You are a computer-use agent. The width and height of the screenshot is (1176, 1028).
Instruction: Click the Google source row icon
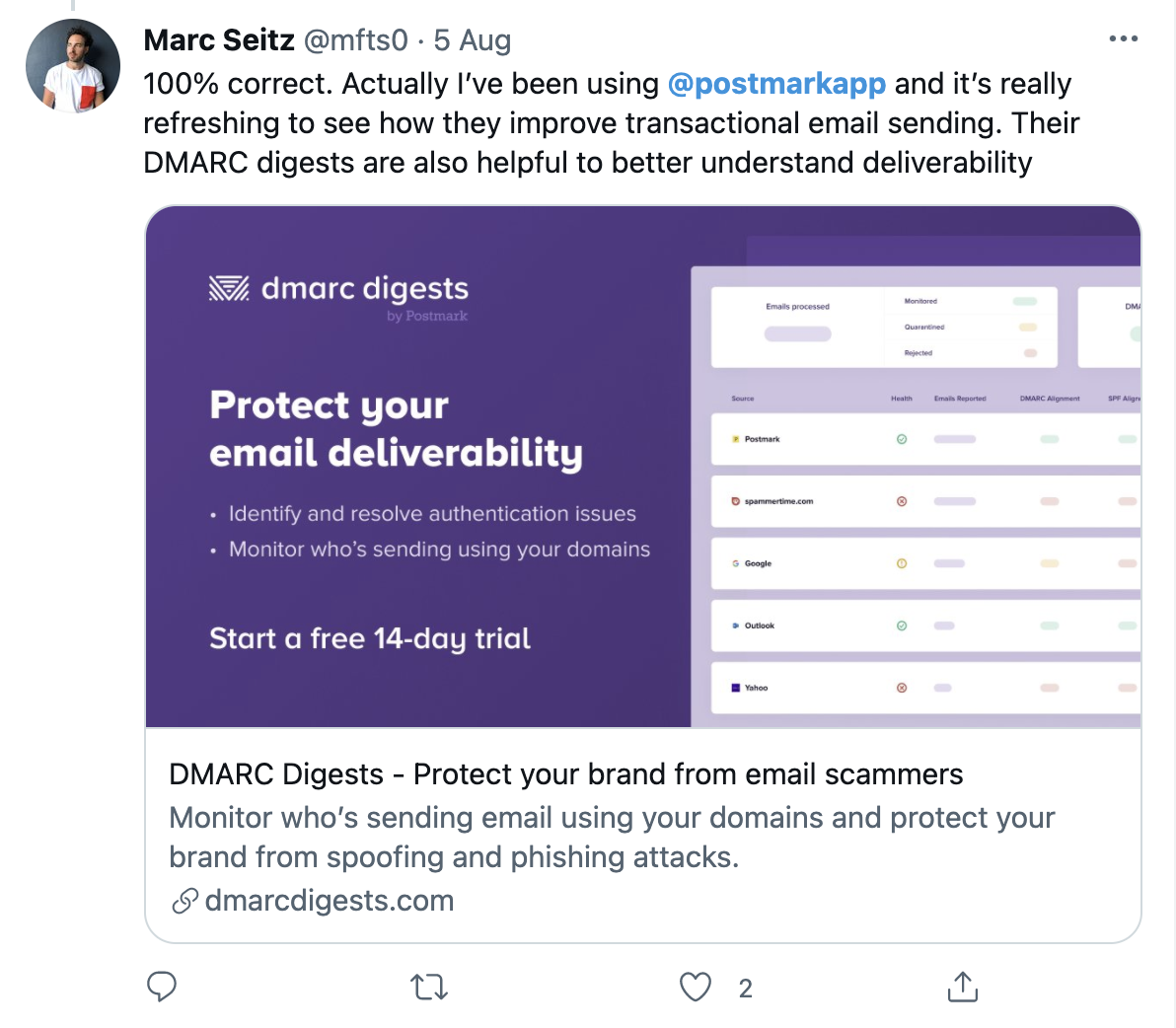tap(736, 563)
